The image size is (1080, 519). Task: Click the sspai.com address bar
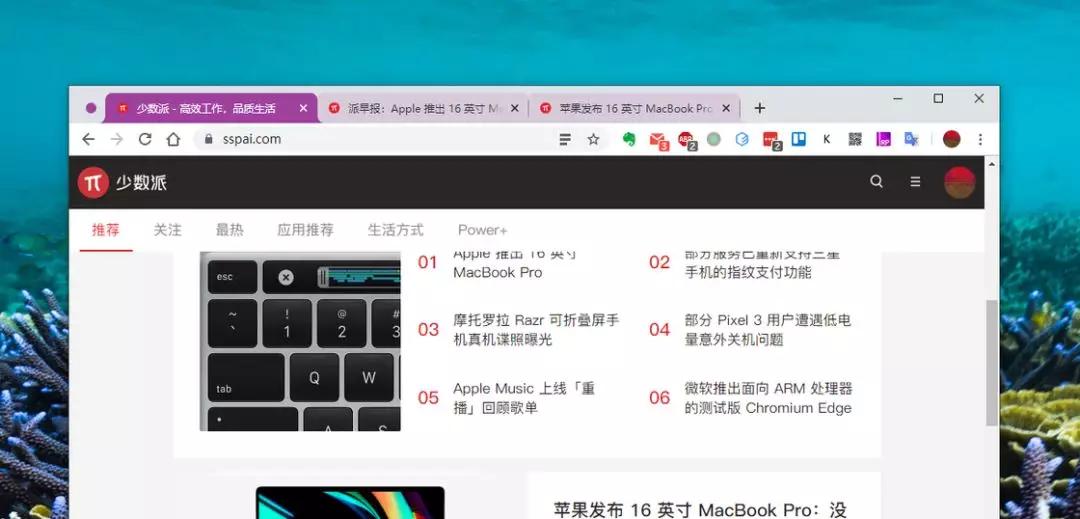[x=375, y=139]
